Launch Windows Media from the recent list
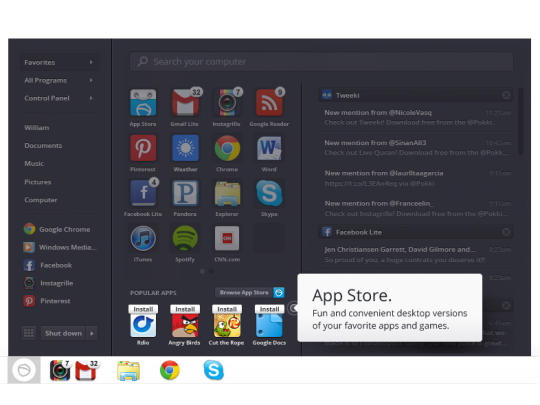 60,247
